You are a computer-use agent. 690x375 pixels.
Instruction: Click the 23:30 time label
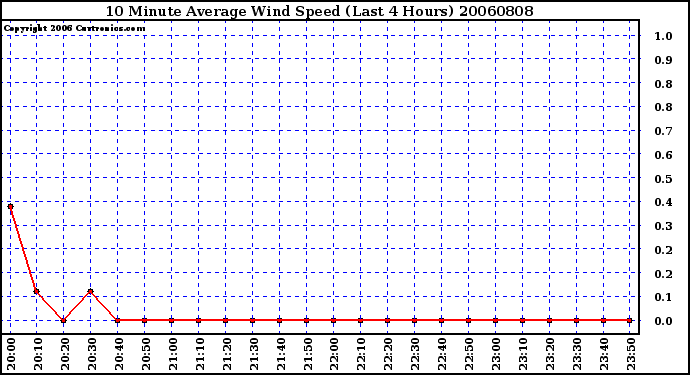(577, 354)
